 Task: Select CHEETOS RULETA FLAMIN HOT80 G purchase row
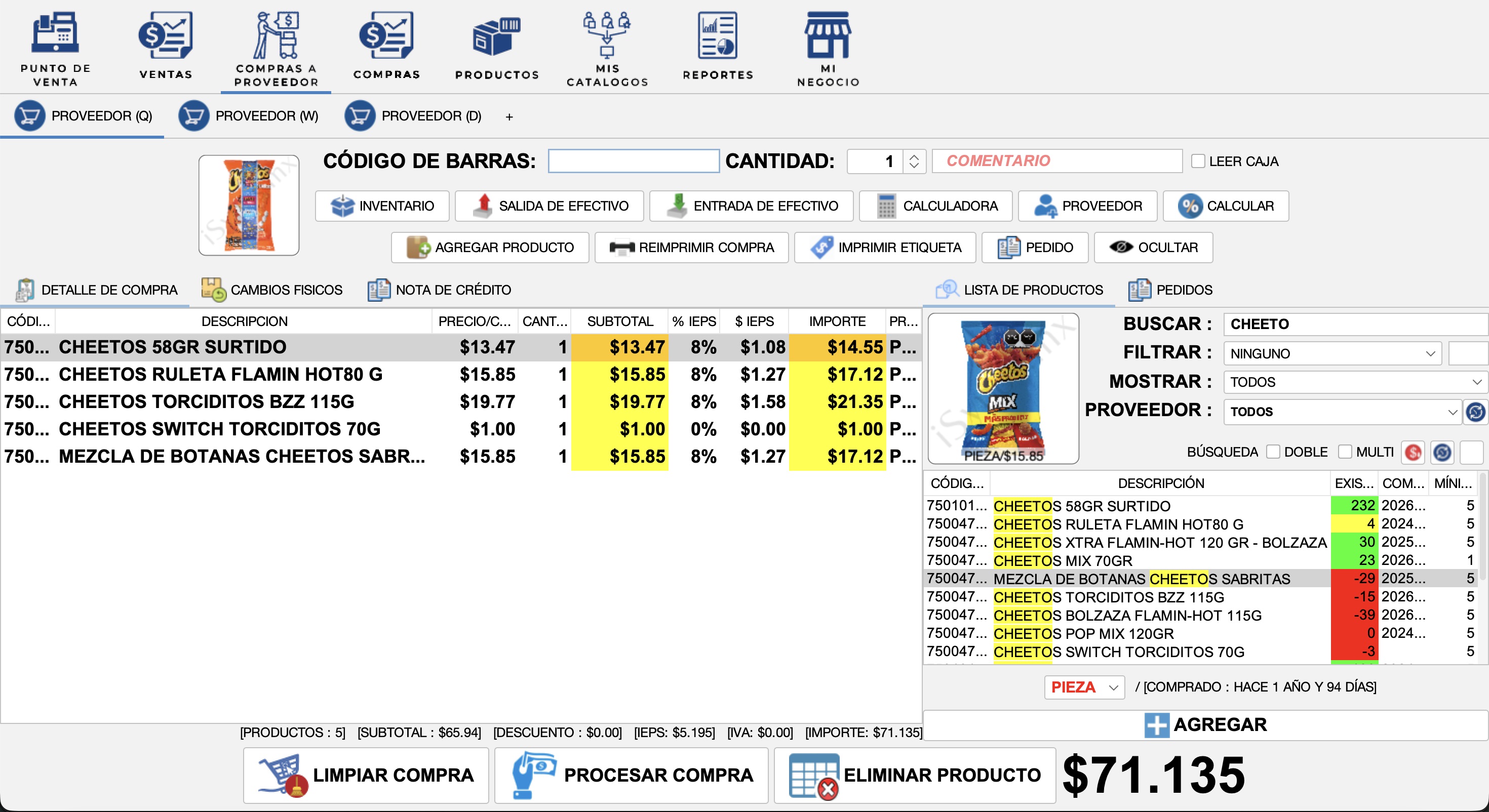(x=461, y=375)
